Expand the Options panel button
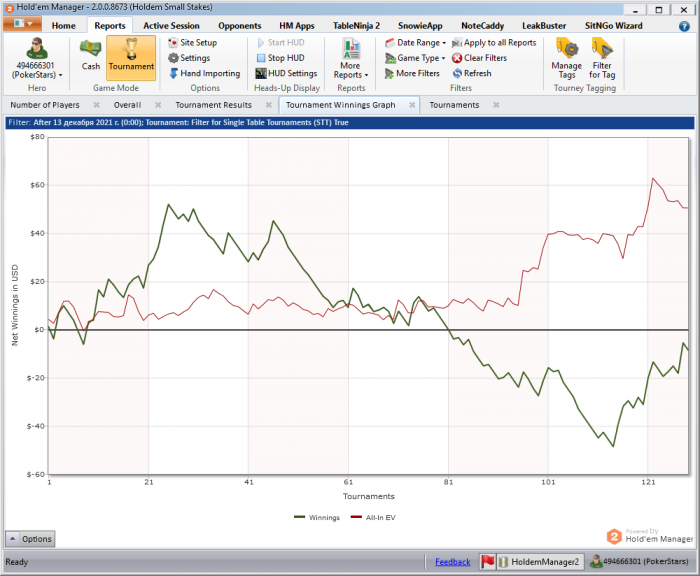 coord(30,539)
